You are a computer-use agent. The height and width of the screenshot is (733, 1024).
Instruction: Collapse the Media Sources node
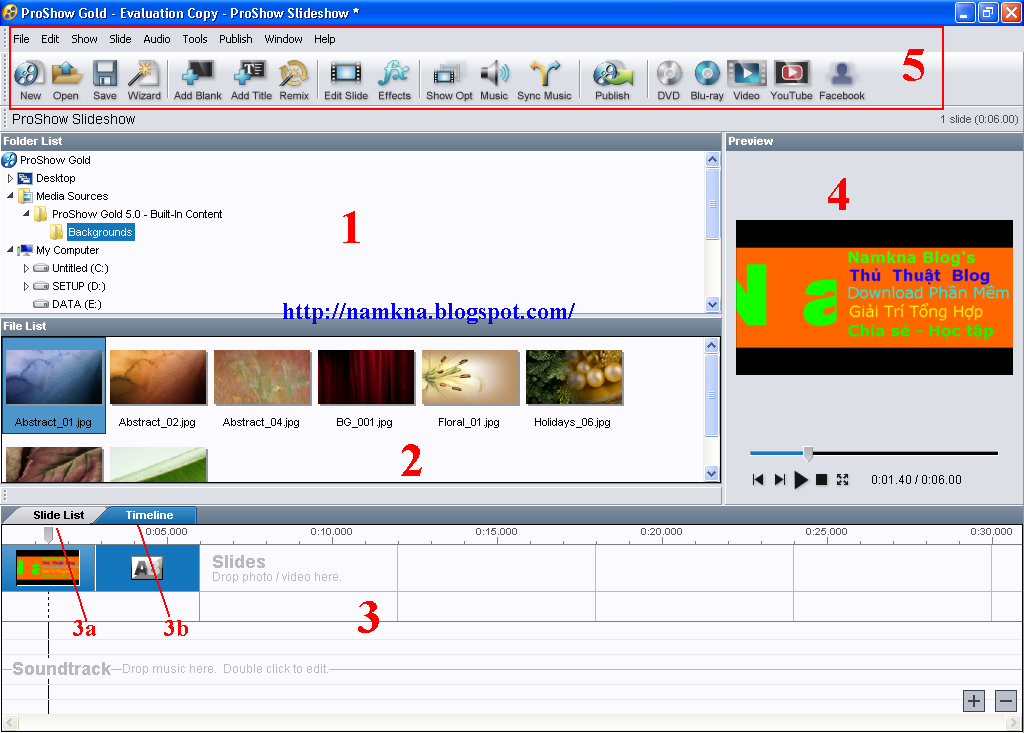(x=10, y=195)
